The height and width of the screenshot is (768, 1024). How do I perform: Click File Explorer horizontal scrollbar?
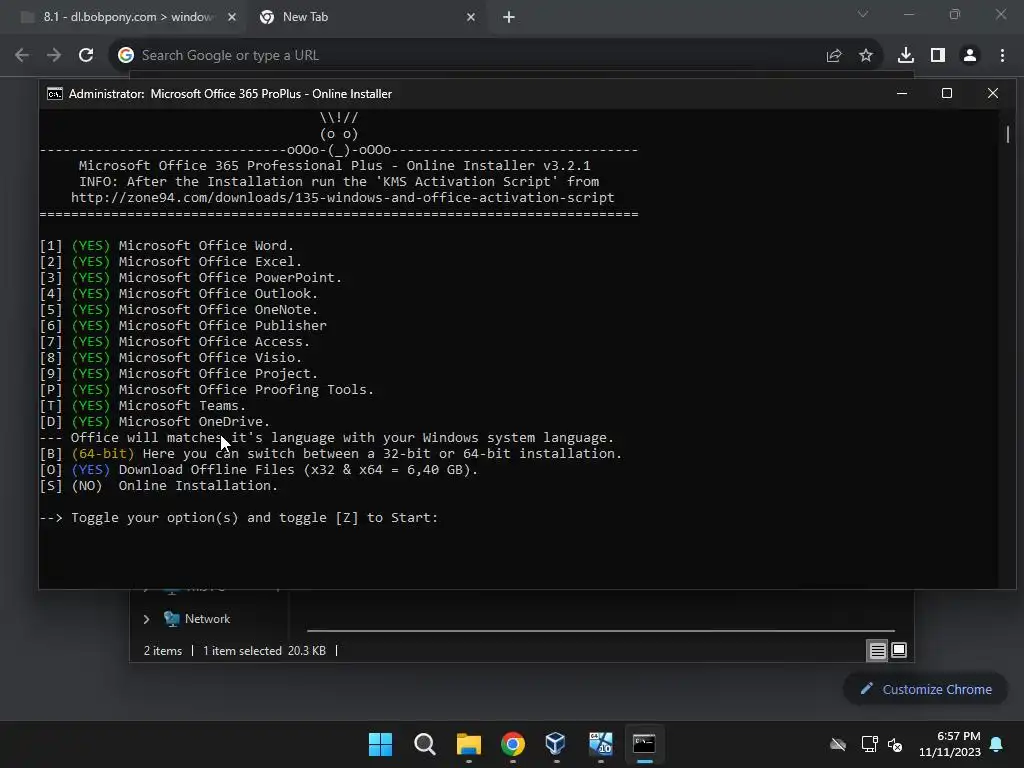pyautogui.click(x=601, y=631)
